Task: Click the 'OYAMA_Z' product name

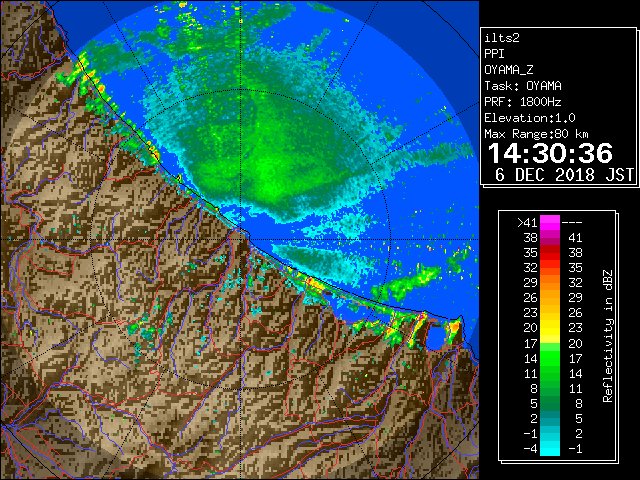Action: (x=509, y=70)
